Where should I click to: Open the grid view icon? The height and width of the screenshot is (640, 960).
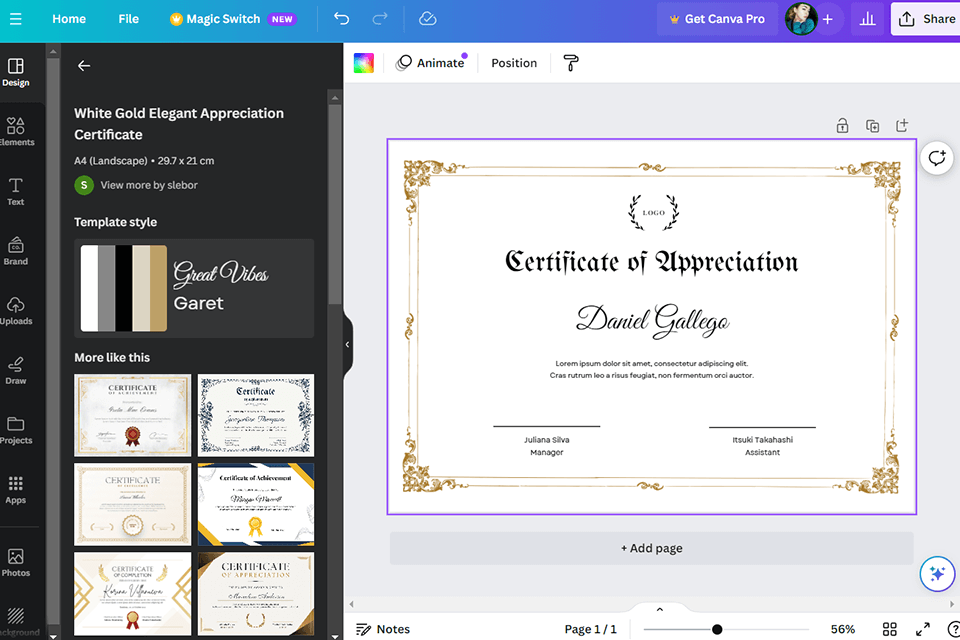pyautogui.click(x=890, y=629)
